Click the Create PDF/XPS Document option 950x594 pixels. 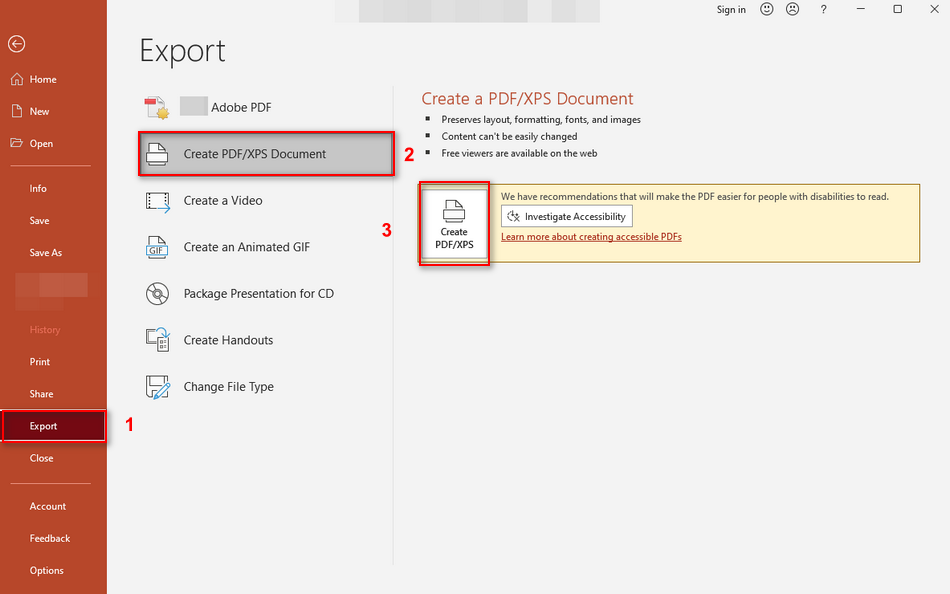coord(253,153)
